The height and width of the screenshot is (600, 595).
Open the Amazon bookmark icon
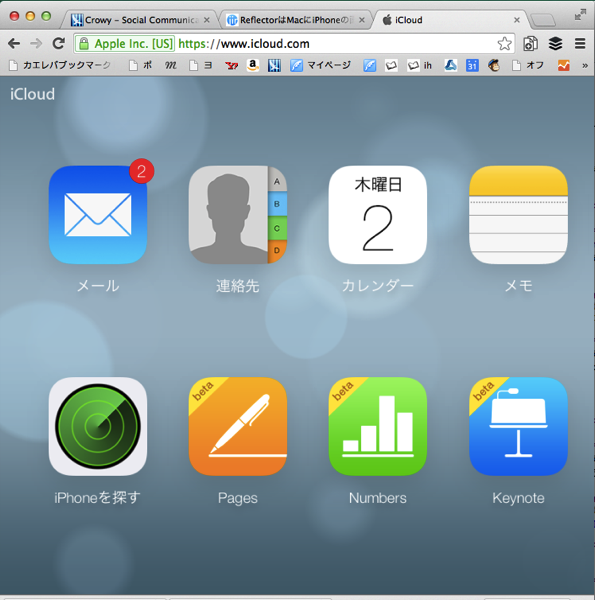click(253, 65)
